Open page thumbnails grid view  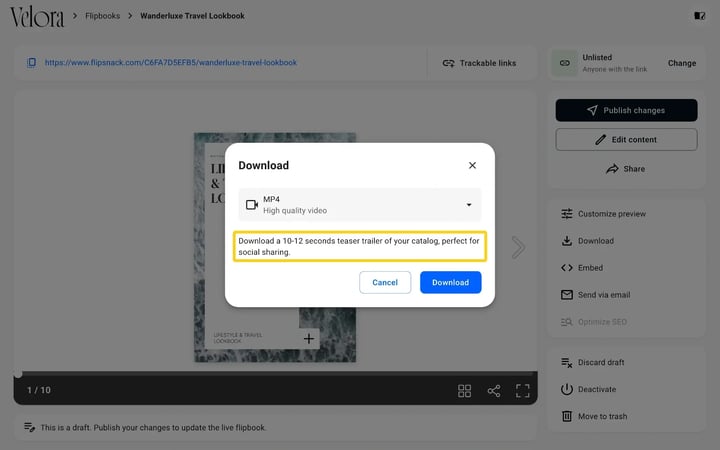pyautogui.click(x=464, y=391)
